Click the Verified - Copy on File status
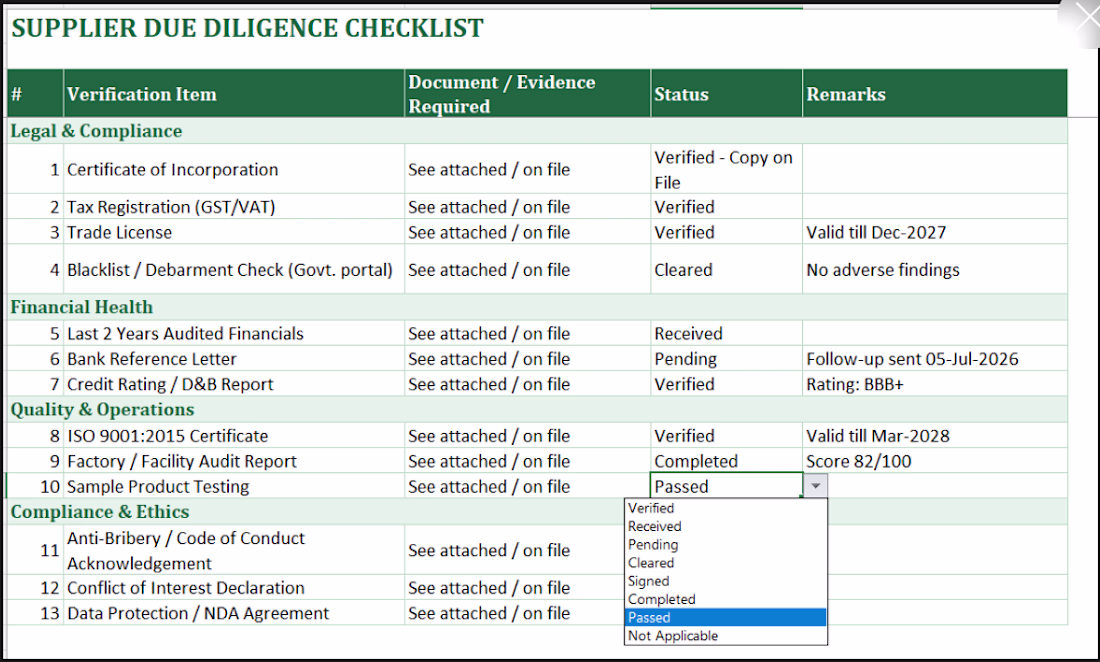The image size is (1100, 662). tap(727, 169)
